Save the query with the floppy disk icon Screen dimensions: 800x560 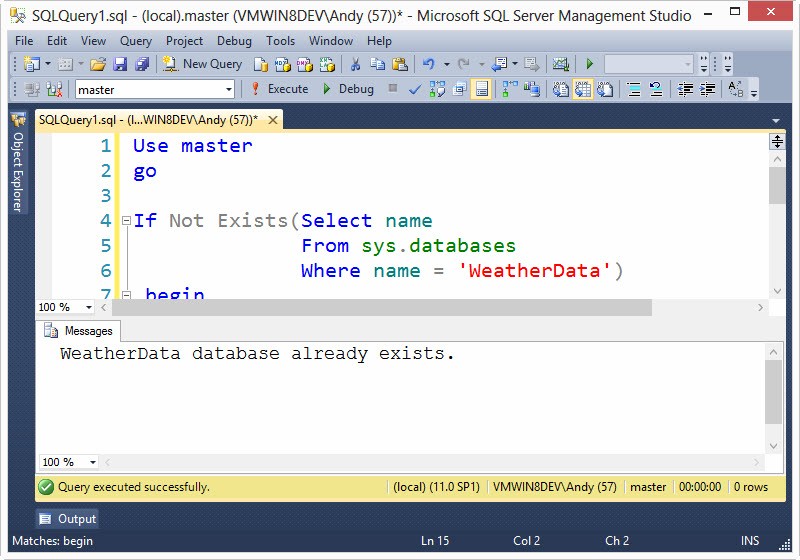coord(120,64)
